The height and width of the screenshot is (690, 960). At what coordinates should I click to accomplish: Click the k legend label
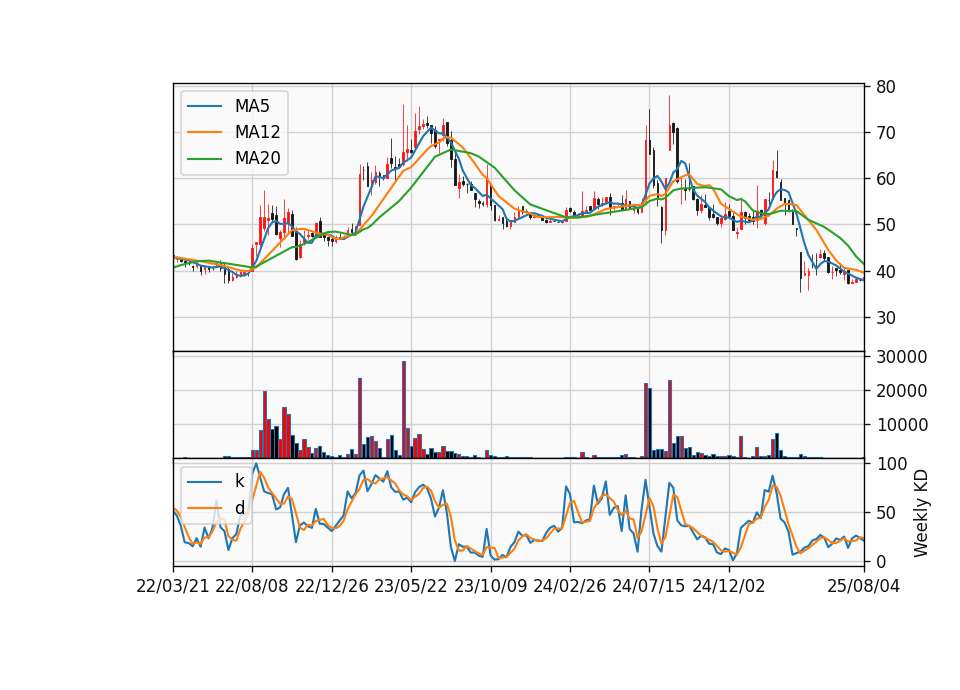[x=239, y=481]
